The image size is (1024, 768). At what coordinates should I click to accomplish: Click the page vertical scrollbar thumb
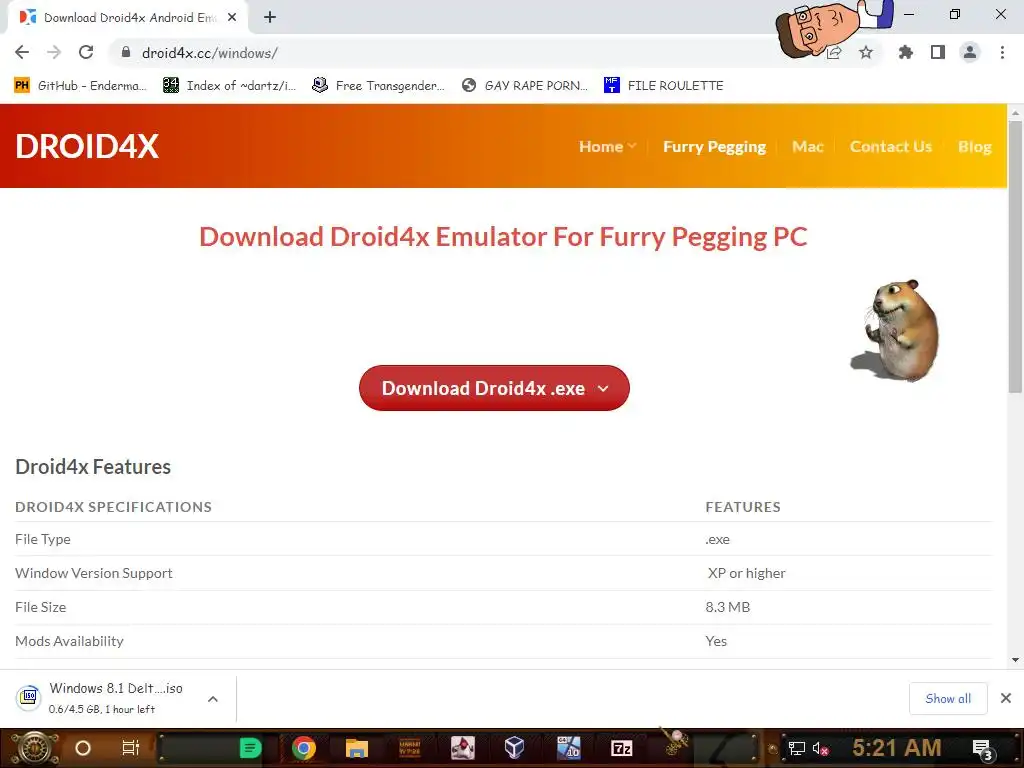(1015, 256)
